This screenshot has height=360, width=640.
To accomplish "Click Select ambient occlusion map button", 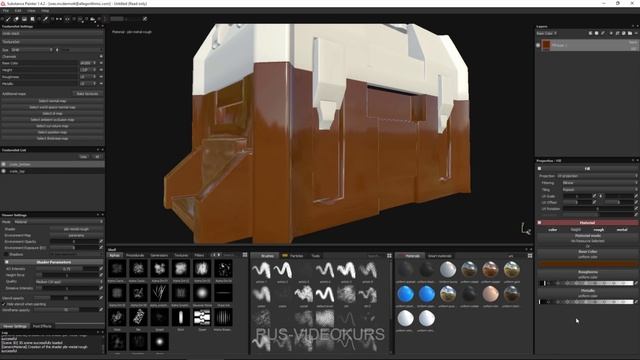I will click(52, 120).
